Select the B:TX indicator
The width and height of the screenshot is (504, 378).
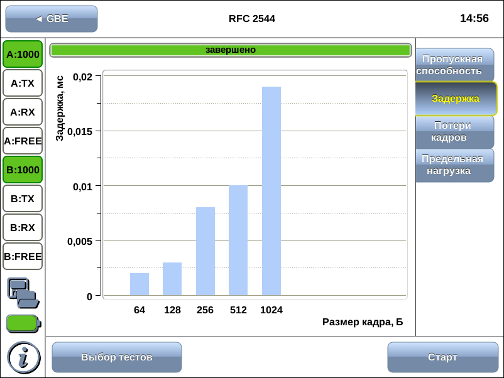[x=23, y=198]
